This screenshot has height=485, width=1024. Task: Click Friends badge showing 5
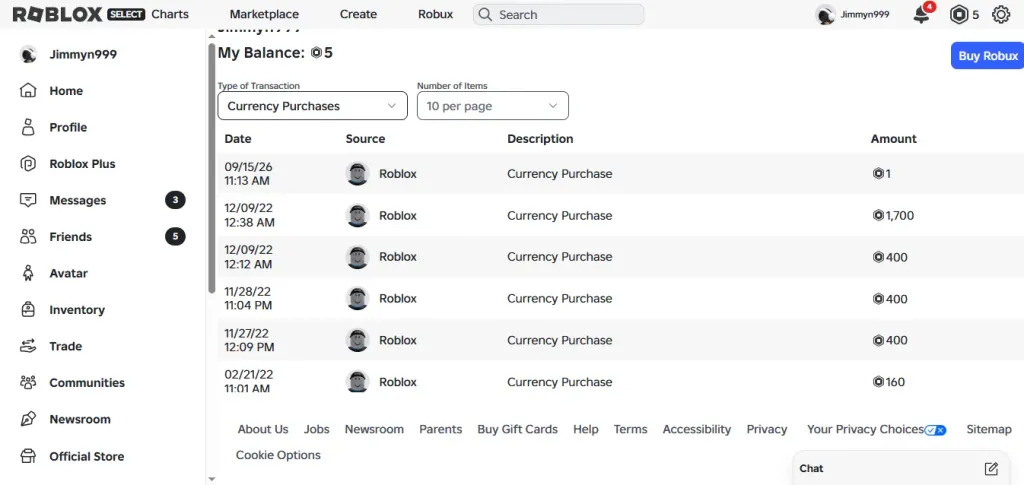click(175, 236)
